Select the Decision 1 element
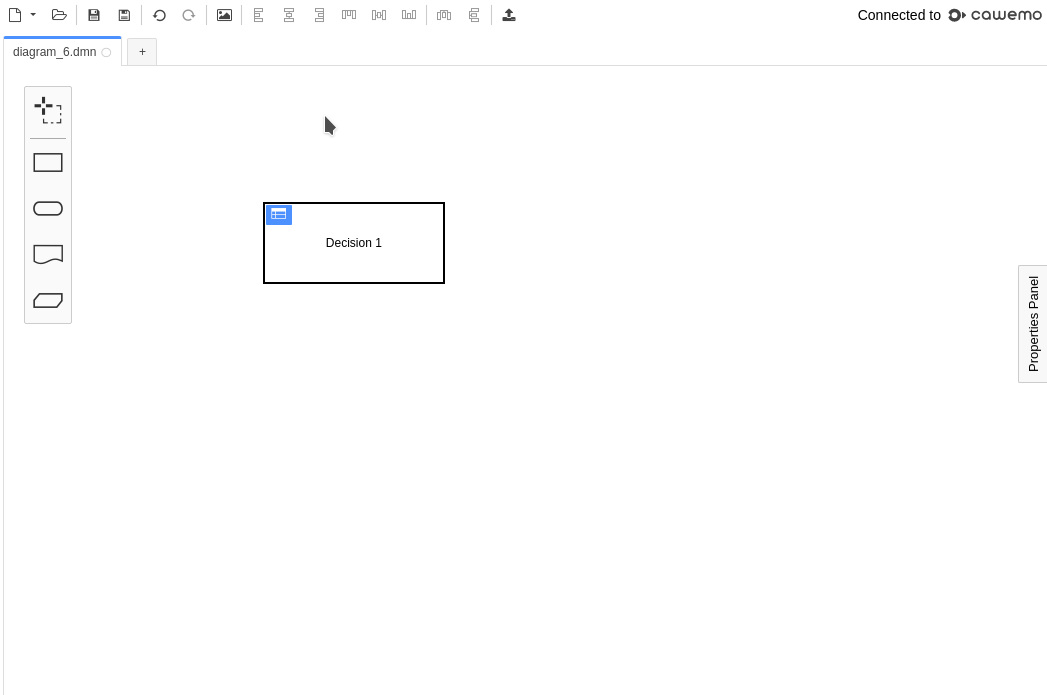Image resolution: width=1047 pixels, height=695 pixels. [x=354, y=255]
